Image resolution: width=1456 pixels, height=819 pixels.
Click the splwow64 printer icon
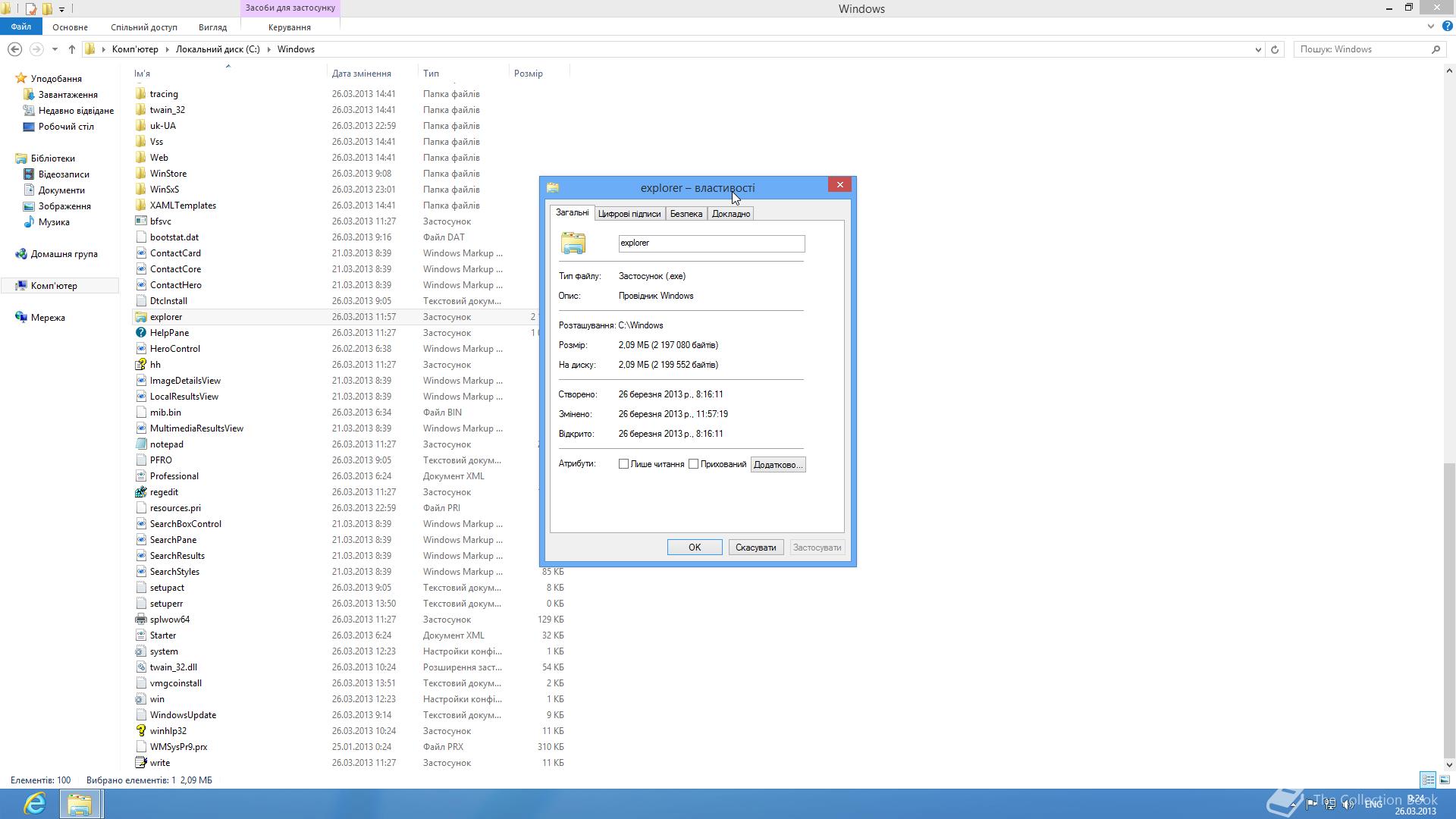pyautogui.click(x=140, y=620)
